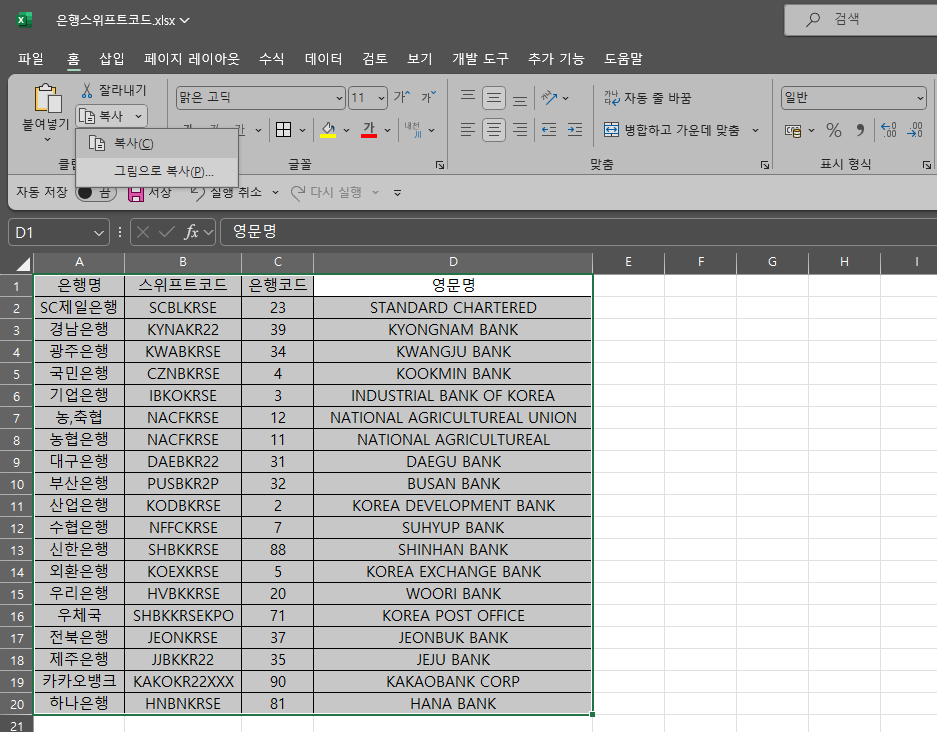Open the 페이지 레이아웃 tab
The image size is (937, 732).
(x=192, y=59)
